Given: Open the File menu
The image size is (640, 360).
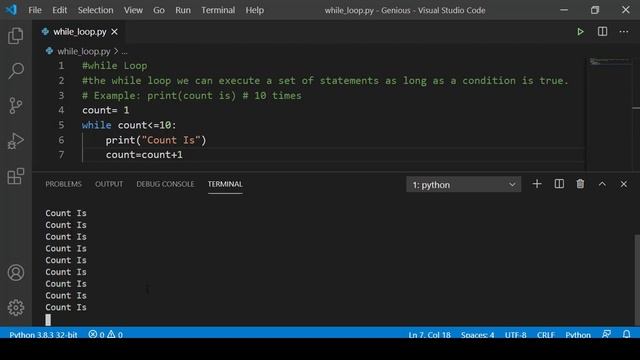Looking at the screenshot, I should [x=35, y=10].
